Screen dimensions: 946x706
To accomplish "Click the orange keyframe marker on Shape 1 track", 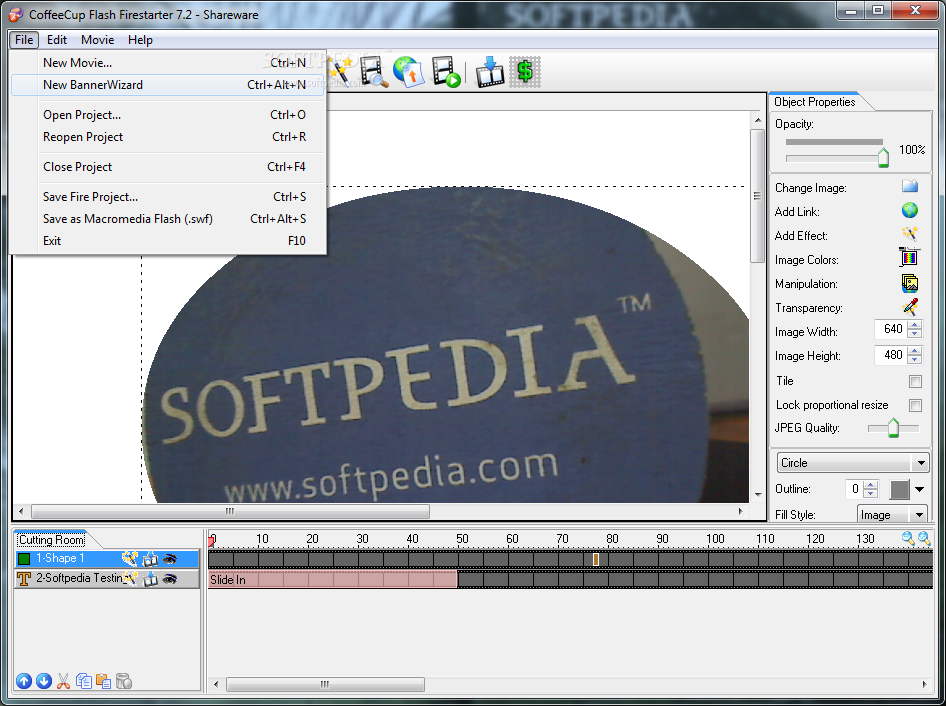I will (595, 559).
